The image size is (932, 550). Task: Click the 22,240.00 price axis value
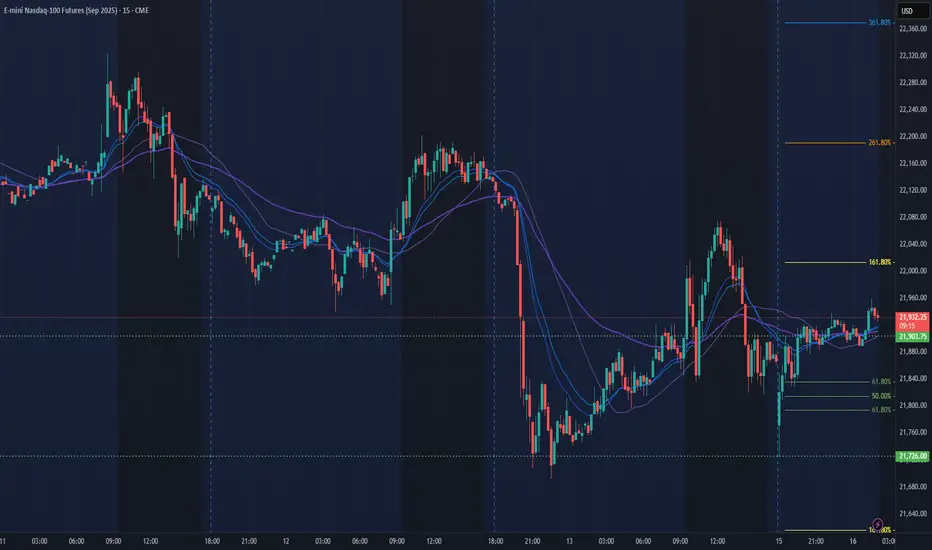click(x=913, y=109)
